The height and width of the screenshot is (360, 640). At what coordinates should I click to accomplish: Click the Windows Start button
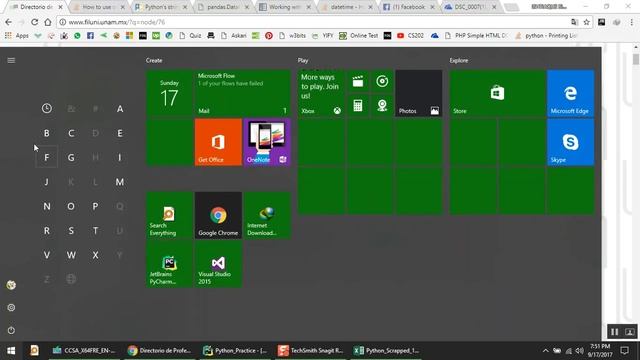[11, 351]
